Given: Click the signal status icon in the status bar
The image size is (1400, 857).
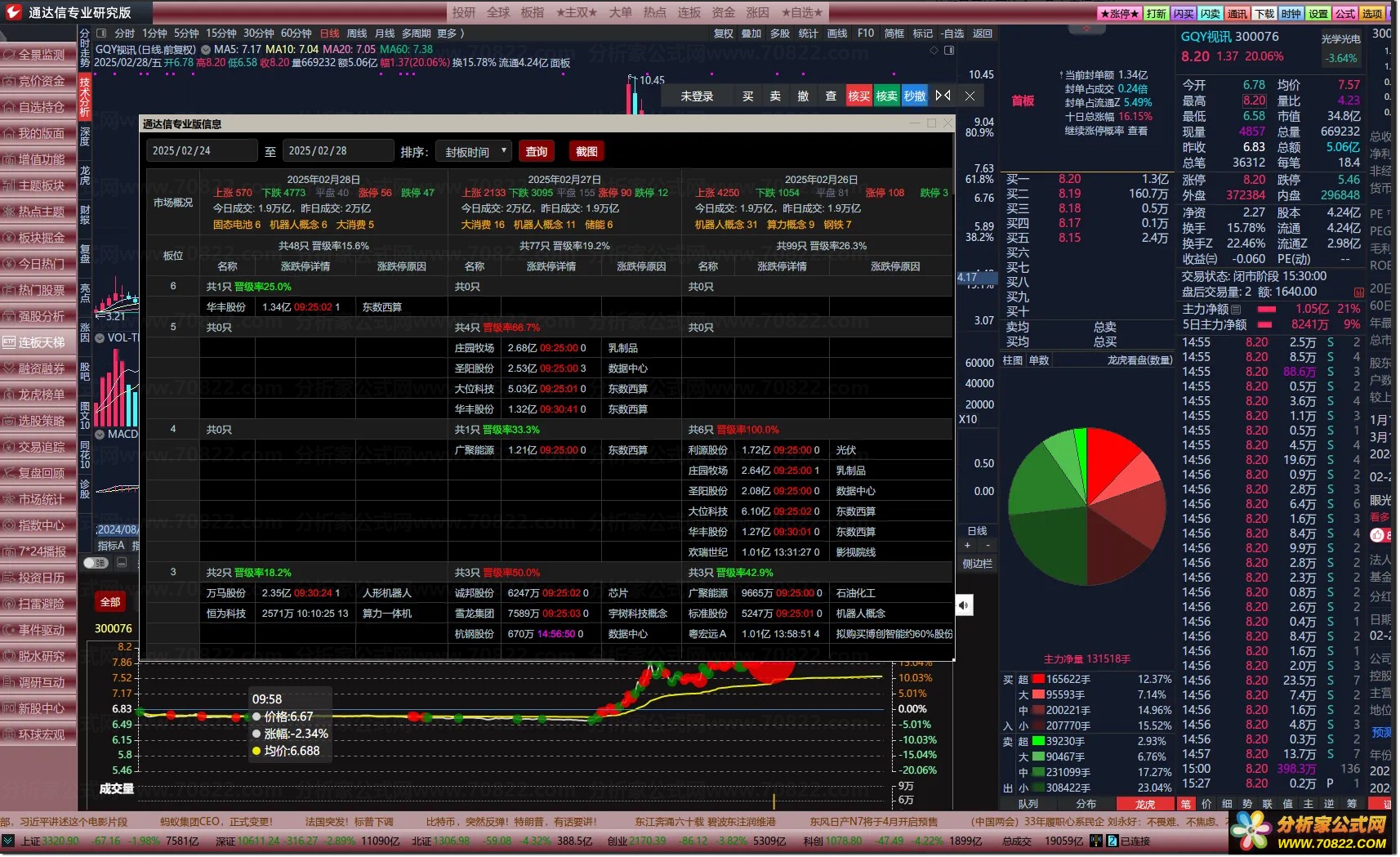Looking at the screenshot, I should [x=1096, y=841].
